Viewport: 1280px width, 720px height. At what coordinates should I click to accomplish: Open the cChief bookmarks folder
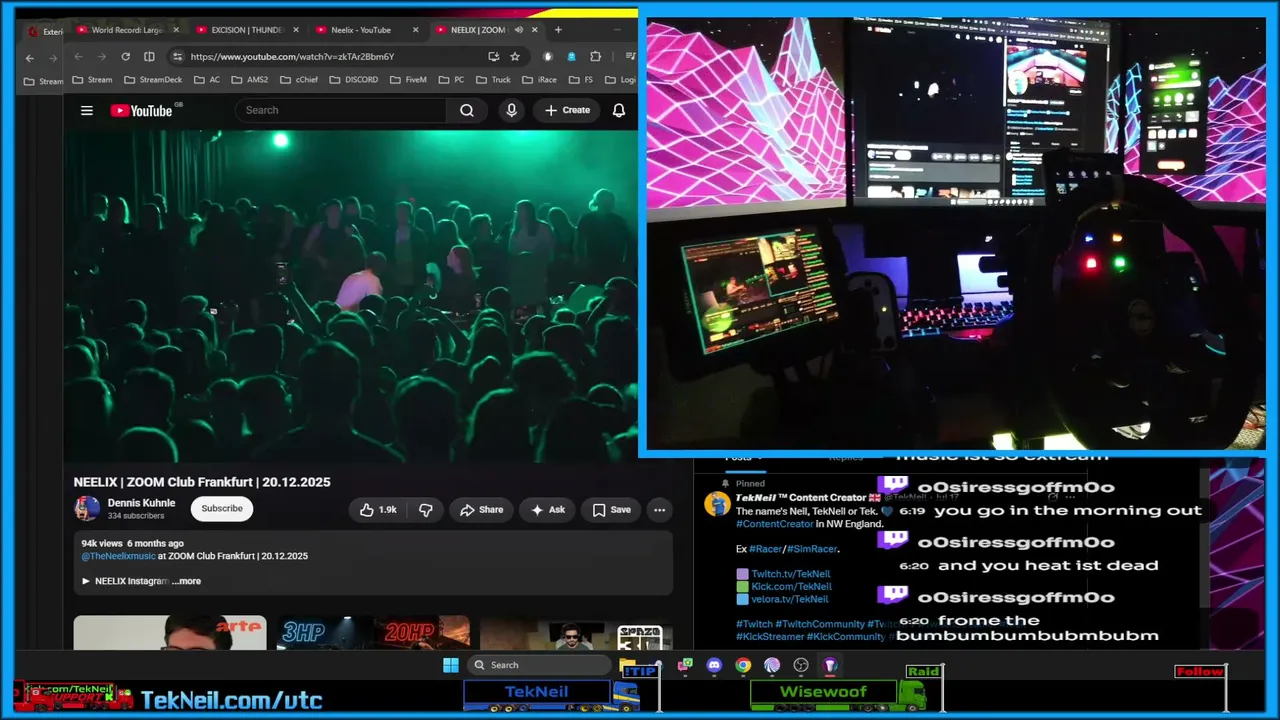click(x=299, y=80)
